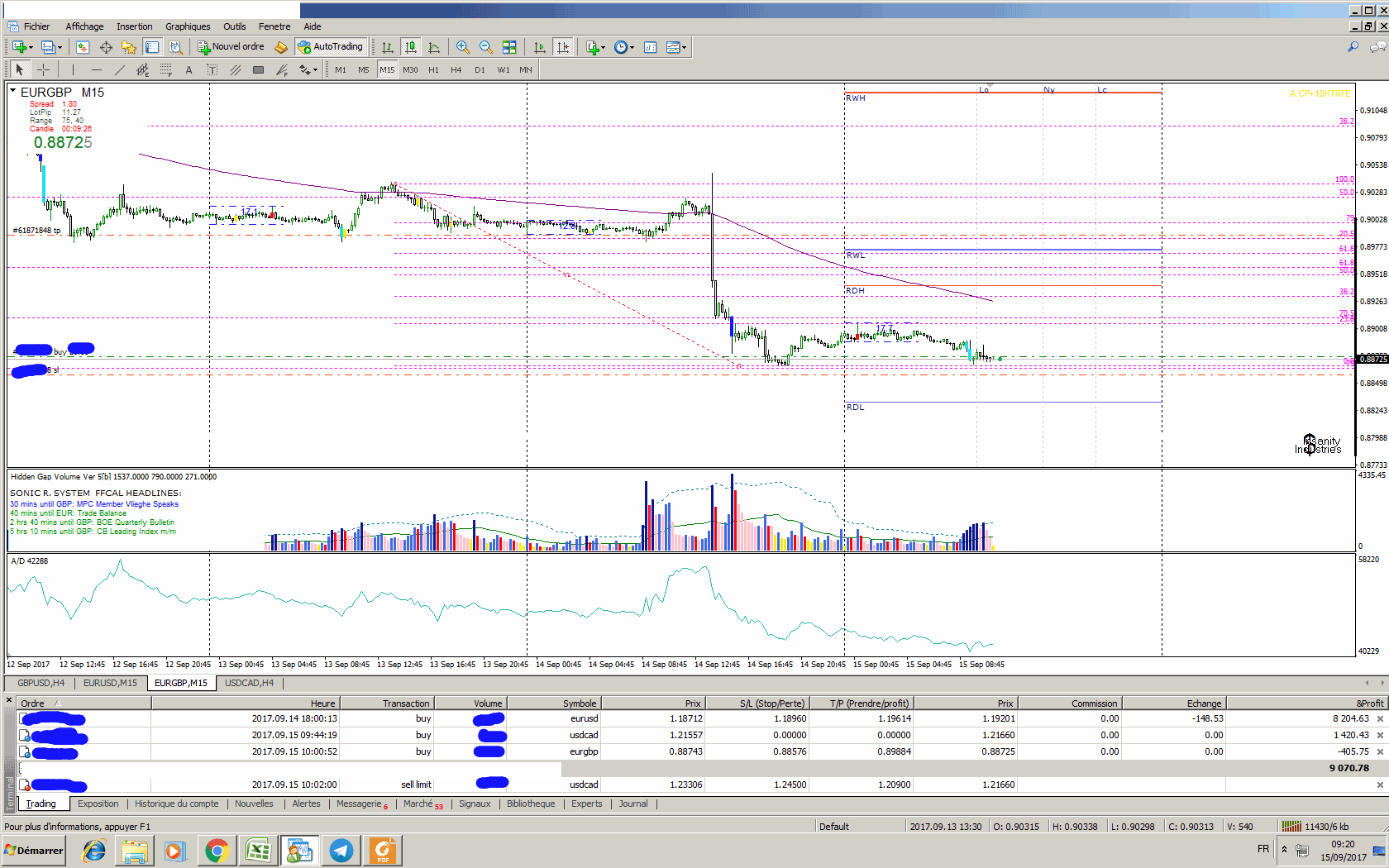Switch timeframe to D1
This screenshot has height=868, width=1389.
tap(480, 70)
